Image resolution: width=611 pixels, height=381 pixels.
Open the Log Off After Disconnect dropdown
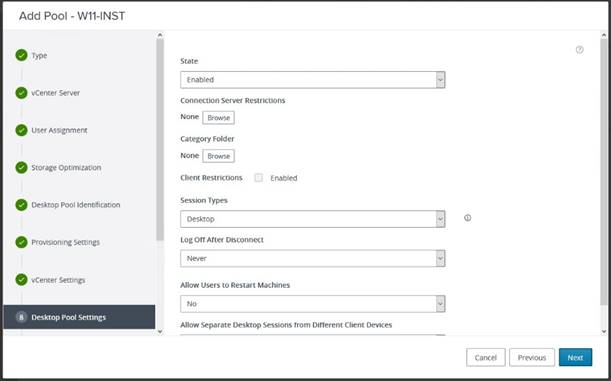[x=313, y=258]
